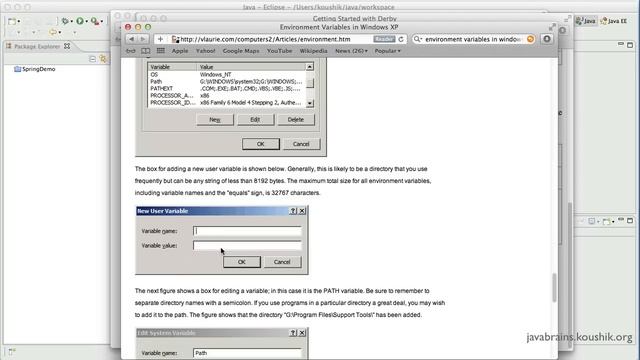640x360 pixels.
Task: Minimize the upper right Eclipse view
Action: [621, 44]
